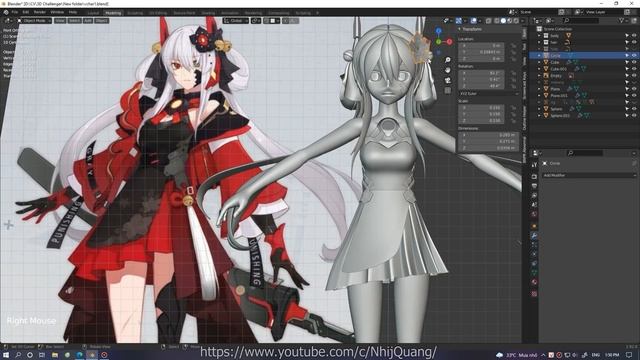This screenshot has height=360, width=640.
Task: Toggle viewport gizmos
Action: pos(459,20)
